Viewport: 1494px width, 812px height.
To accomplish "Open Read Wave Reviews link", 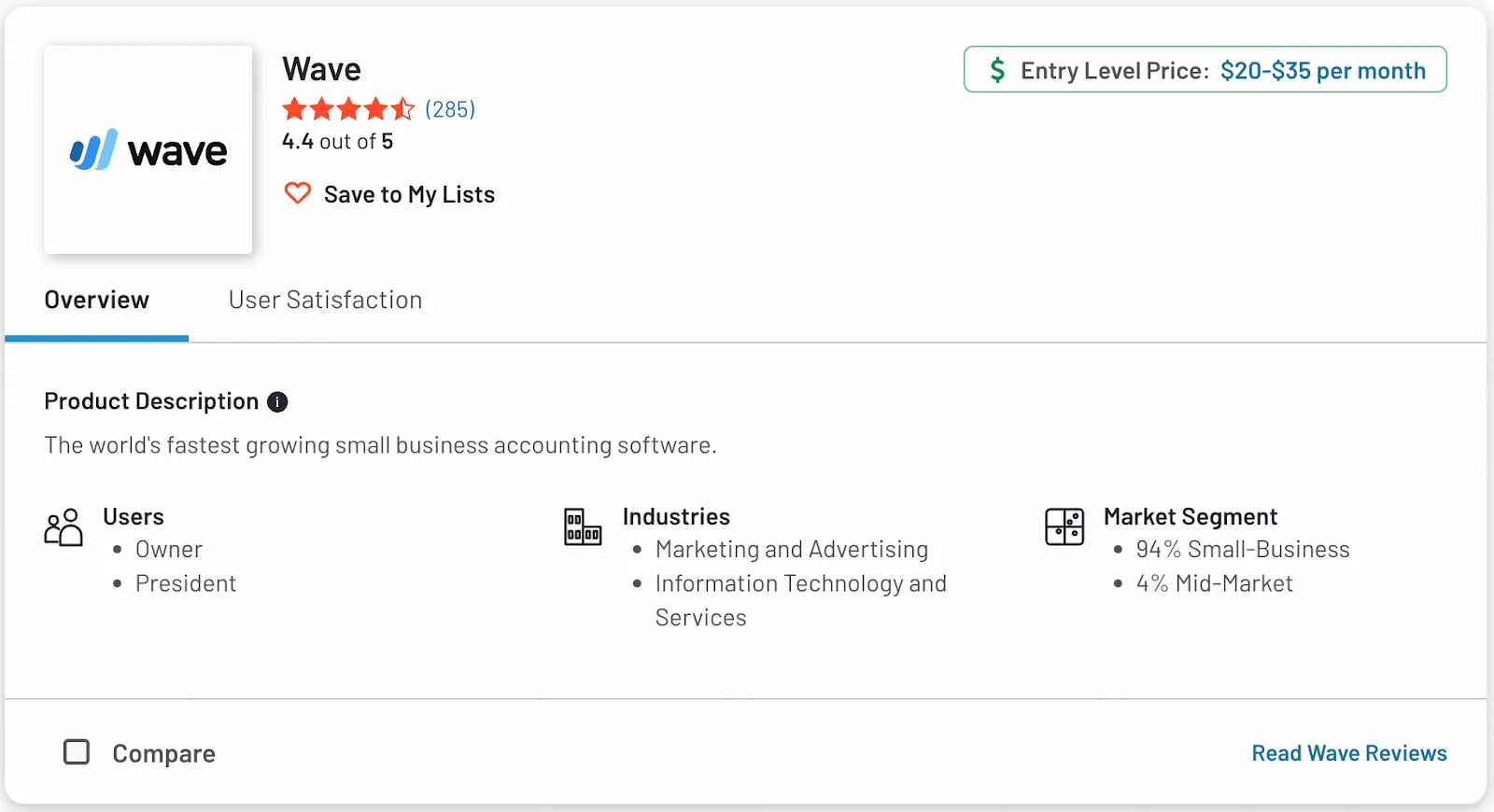I will pos(1348,753).
